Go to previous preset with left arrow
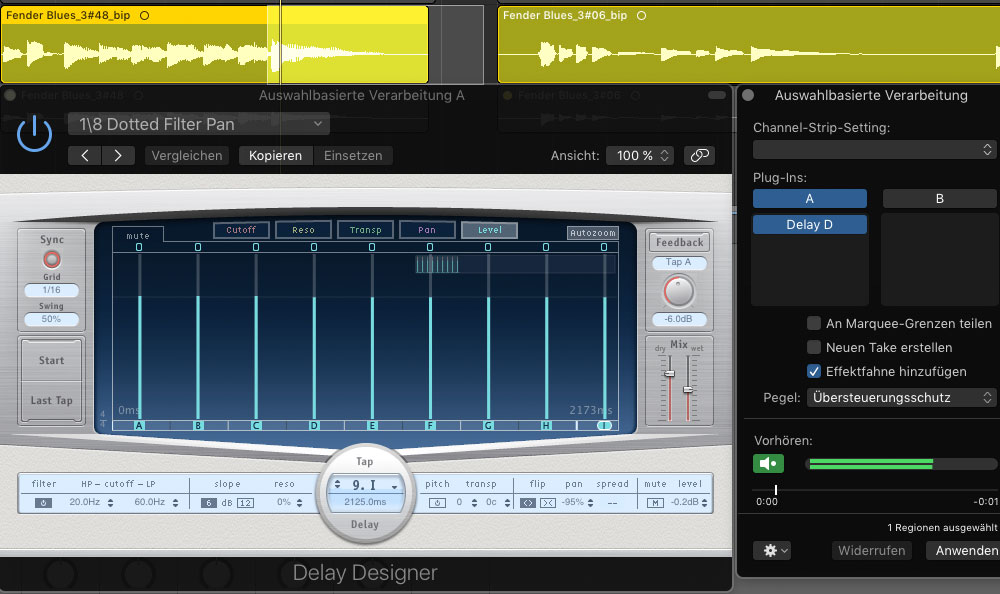 [85, 156]
